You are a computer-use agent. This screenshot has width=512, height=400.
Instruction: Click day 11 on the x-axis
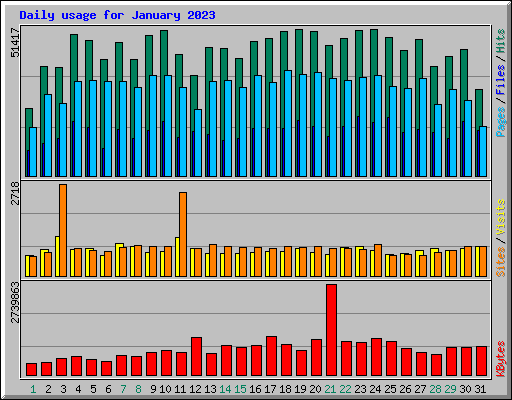click(x=180, y=389)
